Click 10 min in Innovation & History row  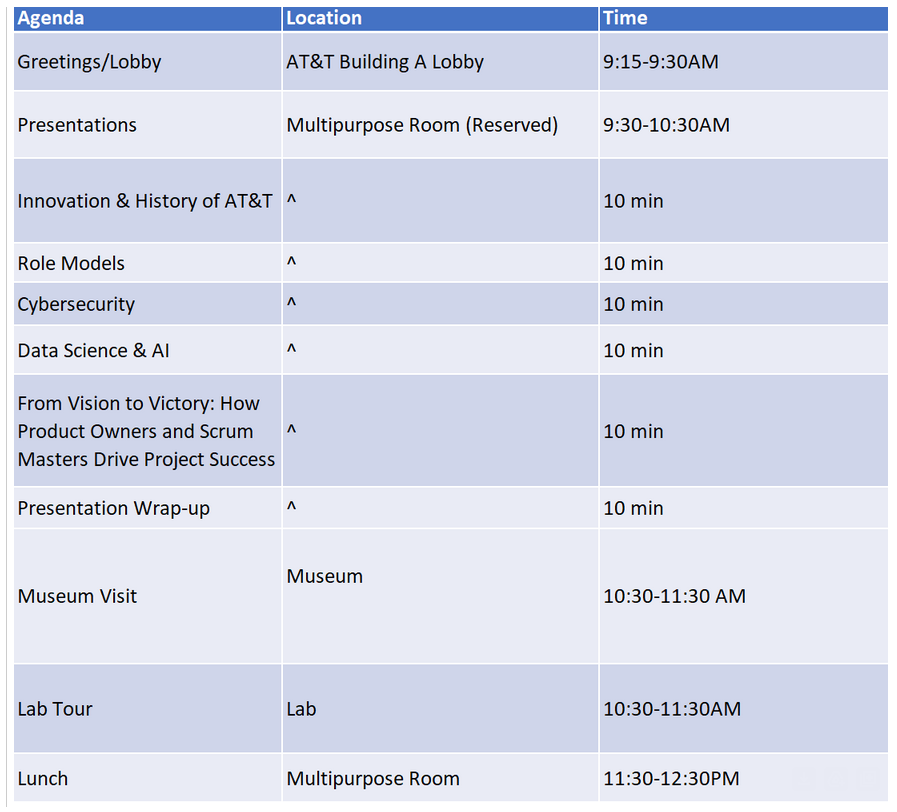(743, 201)
